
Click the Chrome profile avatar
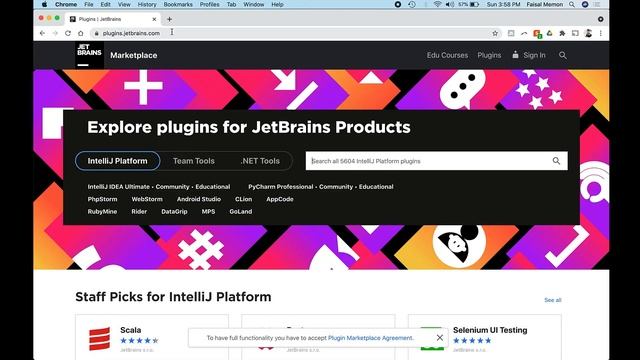tap(588, 33)
